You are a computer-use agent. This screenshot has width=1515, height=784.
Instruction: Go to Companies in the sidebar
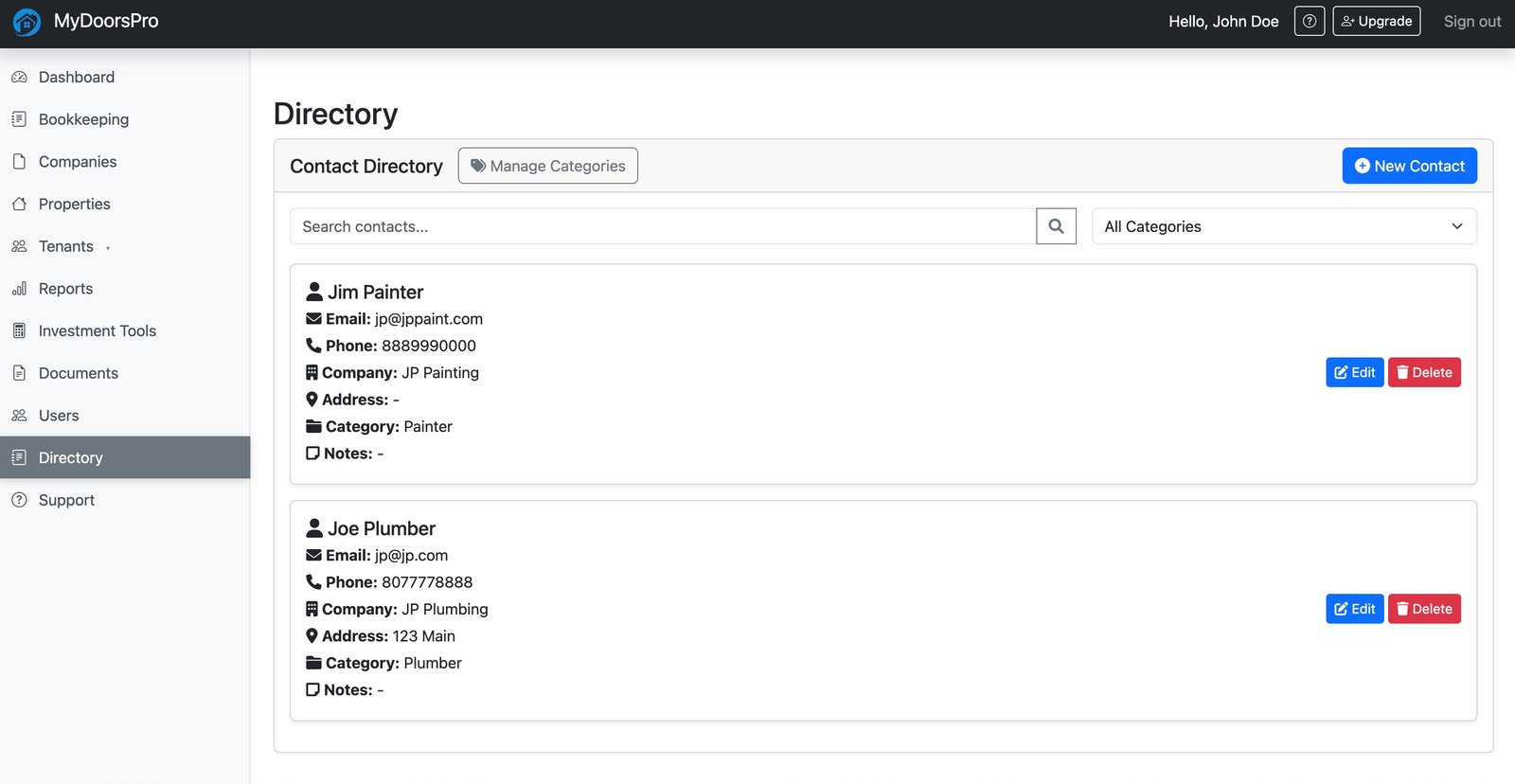tap(78, 162)
